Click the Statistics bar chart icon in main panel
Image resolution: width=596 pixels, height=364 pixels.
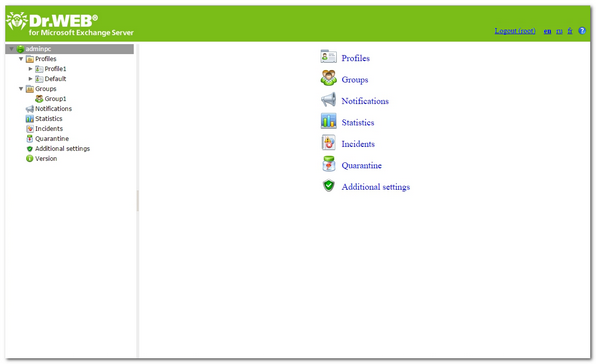click(x=328, y=121)
